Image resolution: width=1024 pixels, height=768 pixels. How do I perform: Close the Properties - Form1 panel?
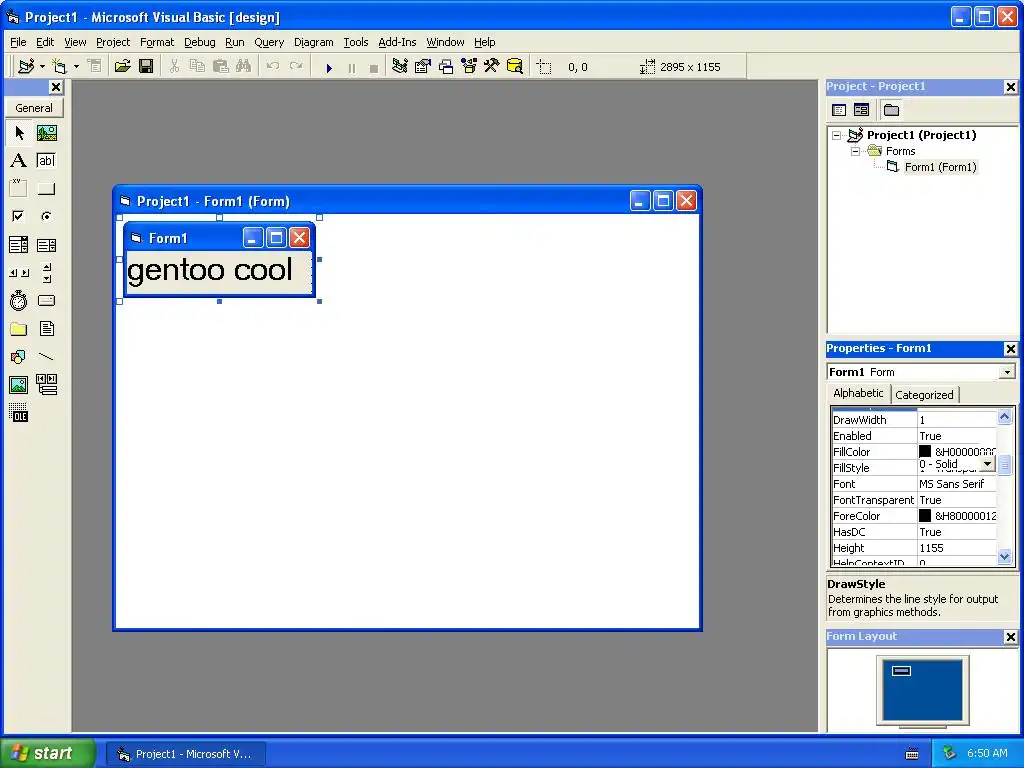click(x=1010, y=349)
